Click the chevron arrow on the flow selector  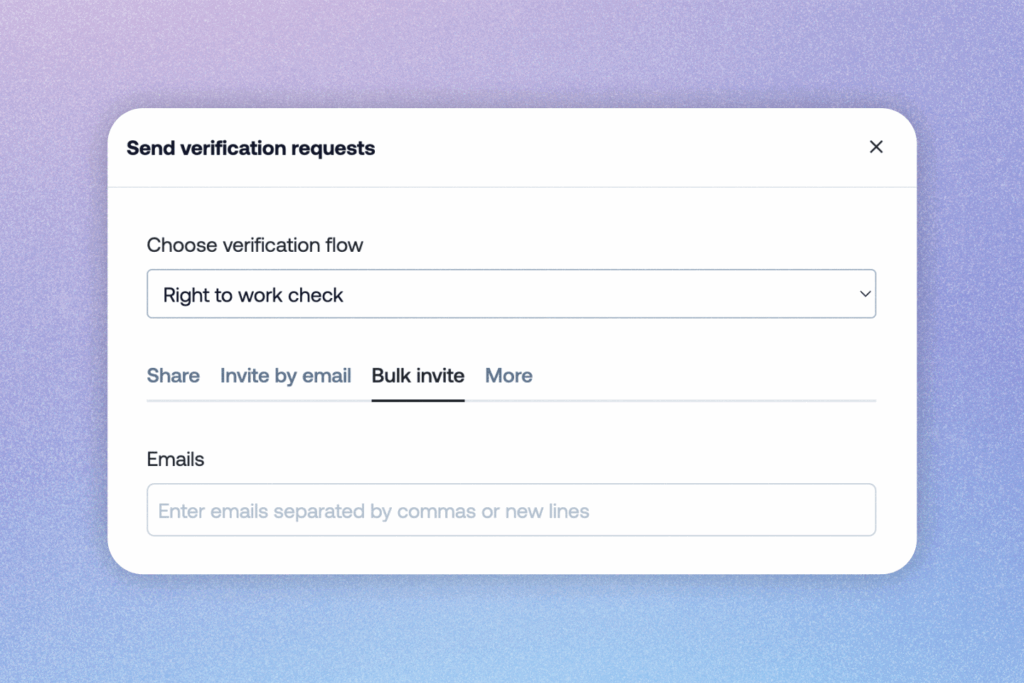click(864, 294)
